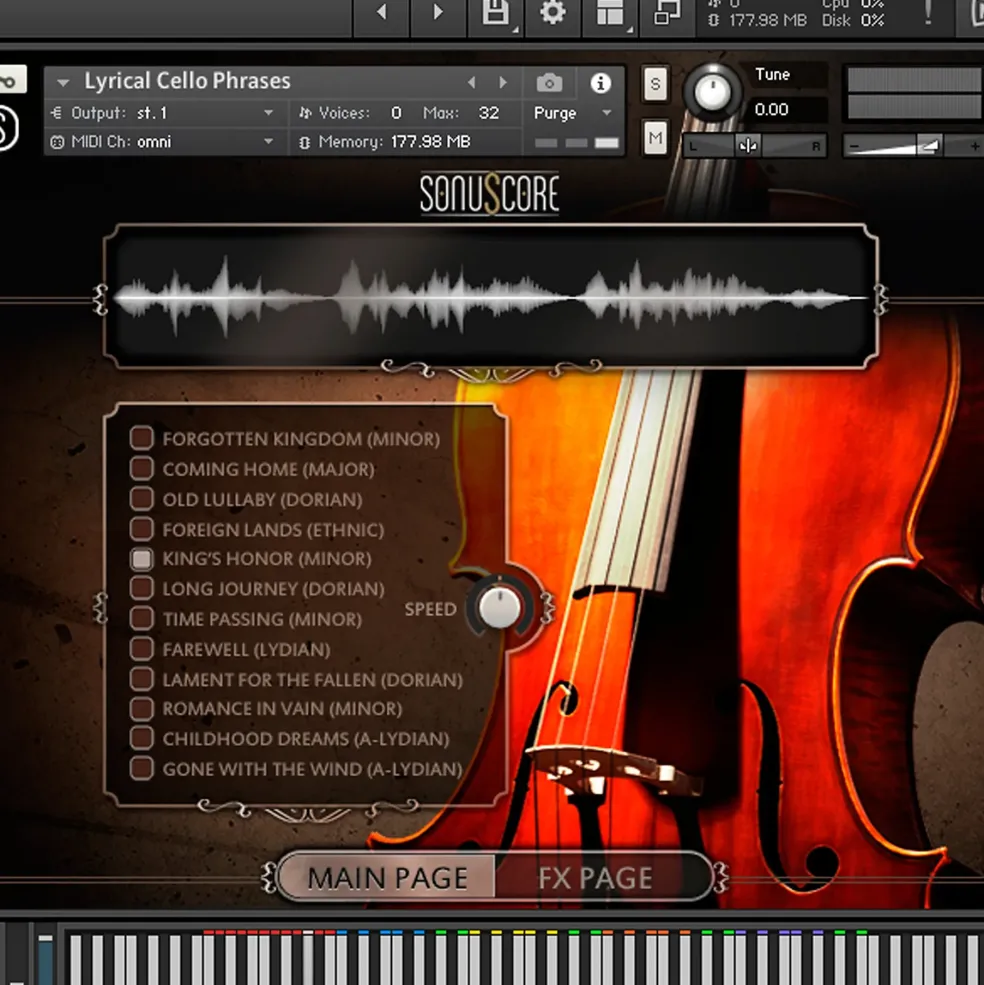
Task: Check Forgotten Kingdom (Minor) phrase
Action: 142,438
